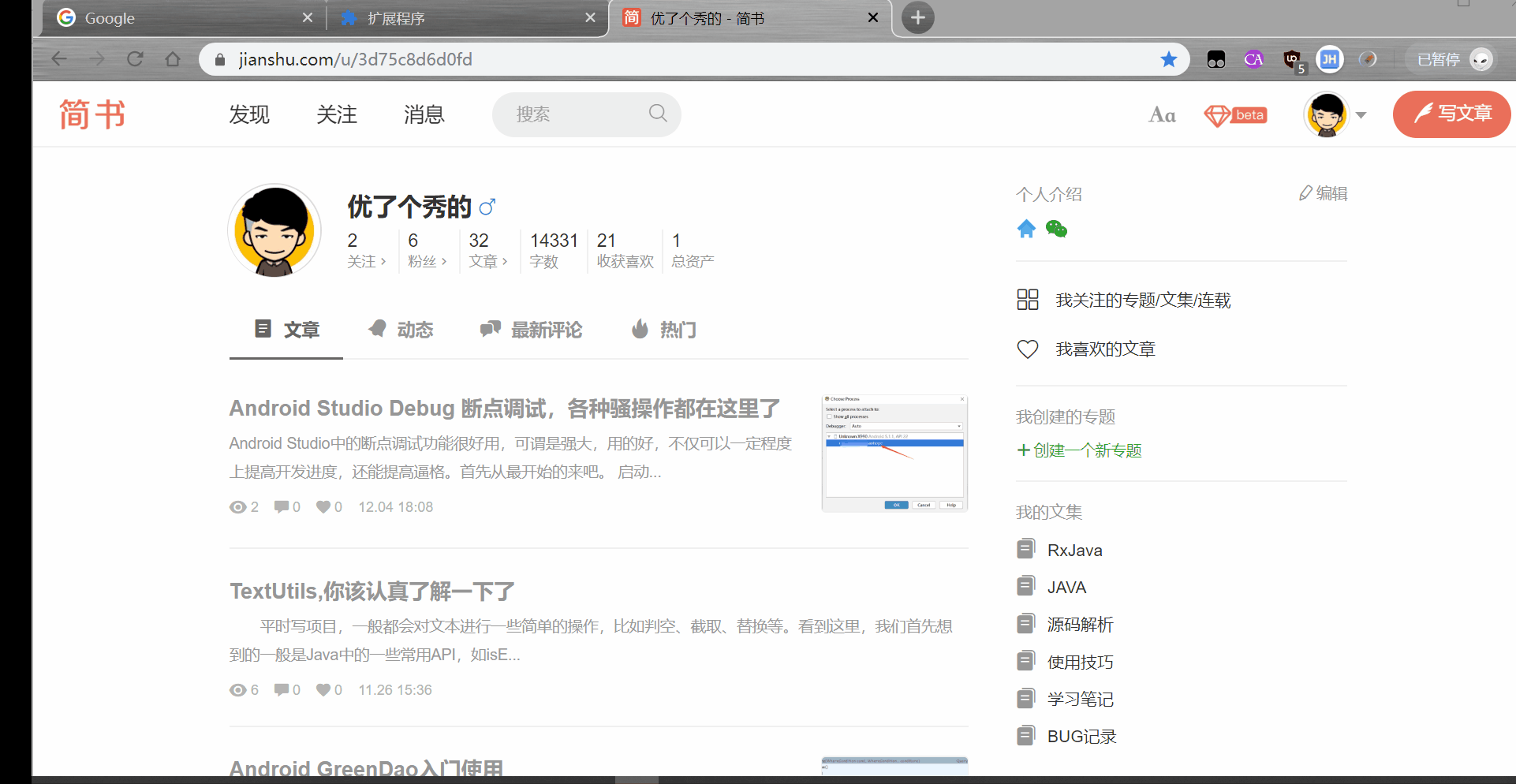This screenshot has height=784, width=1516.
Task: Select the 热门 sorting option
Action: tap(677, 330)
